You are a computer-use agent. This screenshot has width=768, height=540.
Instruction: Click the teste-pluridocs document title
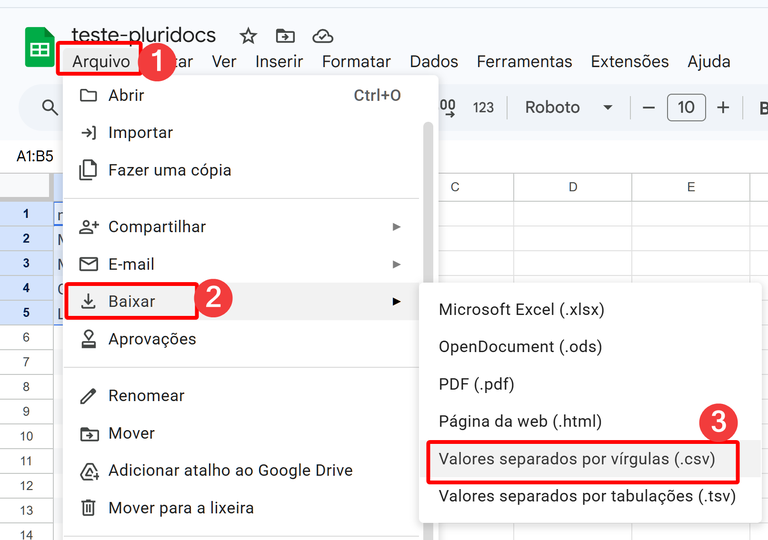(x=144, y=35)
